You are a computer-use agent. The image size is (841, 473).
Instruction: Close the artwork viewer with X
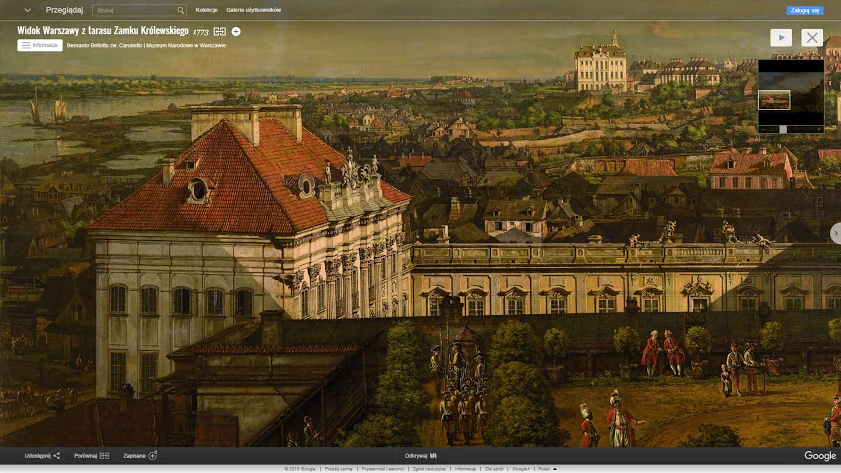812,38
